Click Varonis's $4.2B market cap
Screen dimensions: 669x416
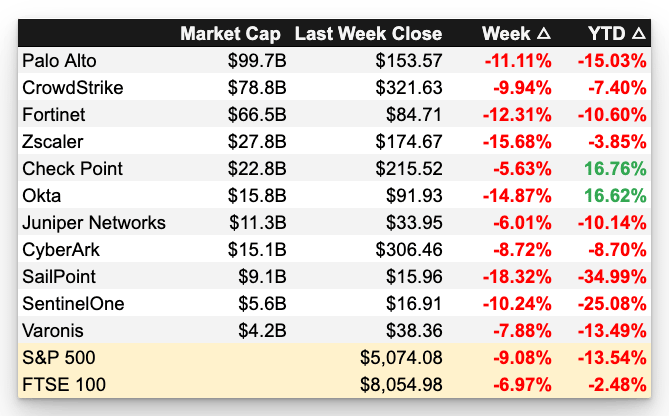262,331
